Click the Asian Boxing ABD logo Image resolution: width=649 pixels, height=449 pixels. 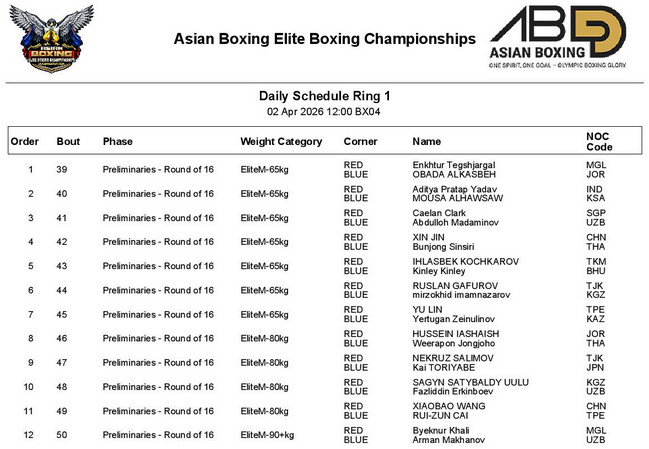coord(557,30)
